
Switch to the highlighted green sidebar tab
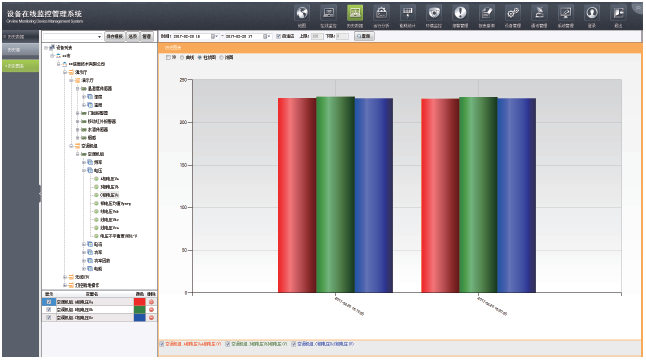pyautogui.click(x=21, y=66)
